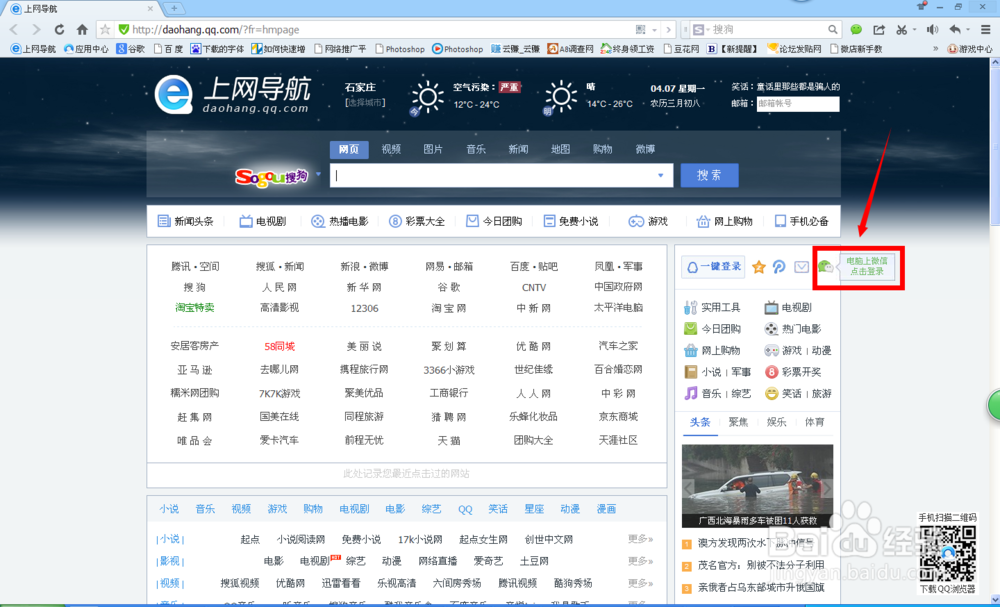
Task: Open the 58同城 link
Action: pyautogui.click(x=279, y=347)
